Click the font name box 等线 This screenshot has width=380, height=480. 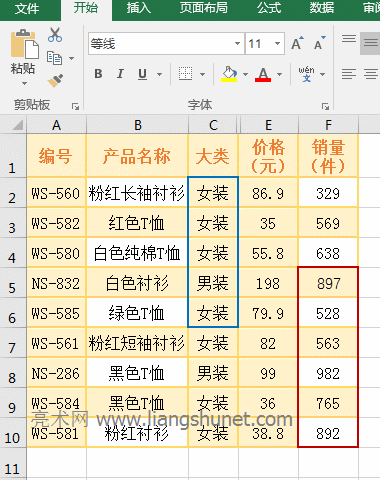click(161, 43)
